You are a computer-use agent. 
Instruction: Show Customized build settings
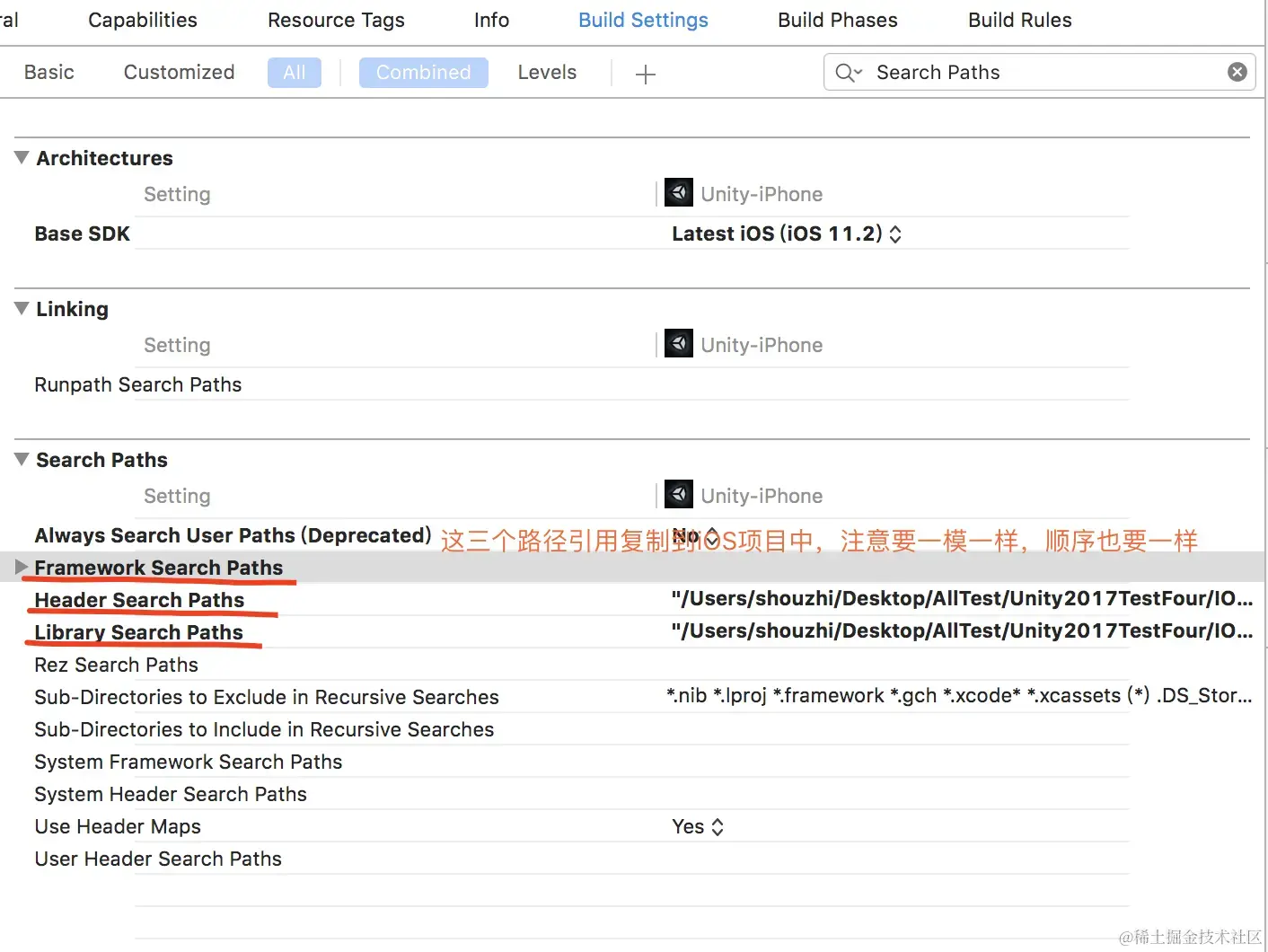coord(179,72)
